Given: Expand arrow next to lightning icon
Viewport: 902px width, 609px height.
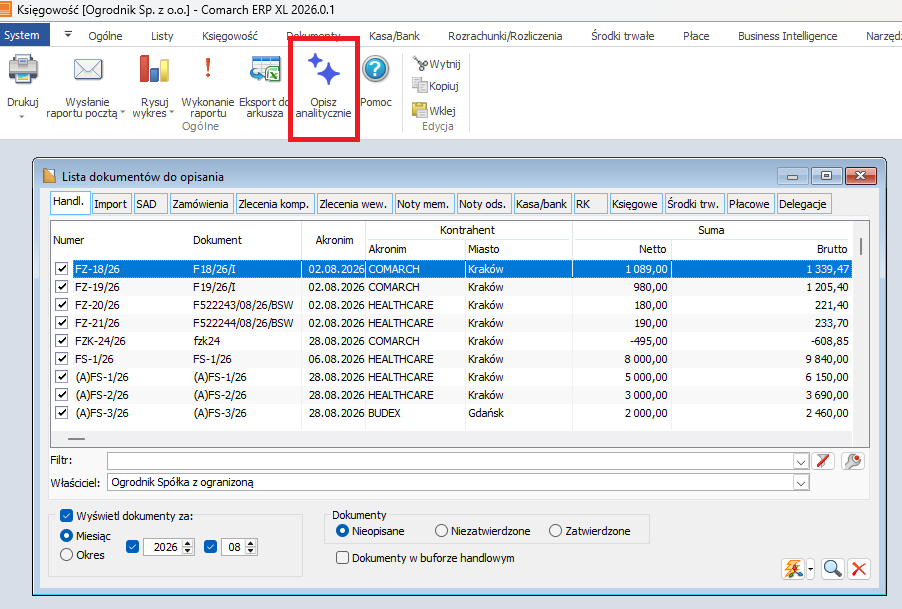Looking at the screenshot, I should (811, 569).
